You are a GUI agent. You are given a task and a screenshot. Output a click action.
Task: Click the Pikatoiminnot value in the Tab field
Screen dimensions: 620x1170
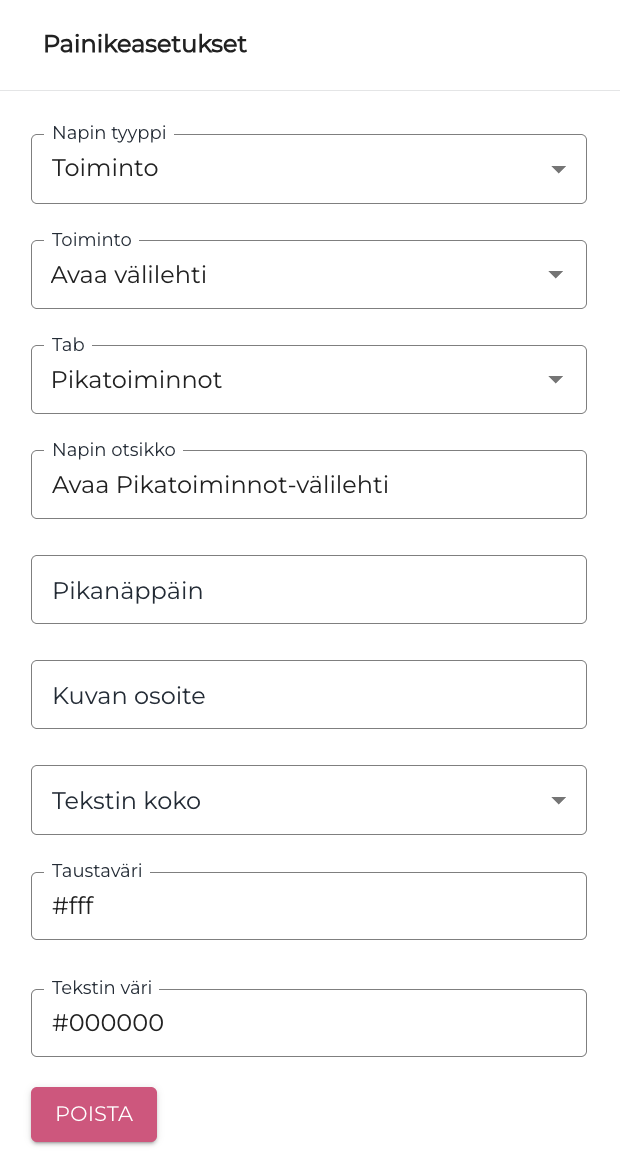[x=137, y=379]
